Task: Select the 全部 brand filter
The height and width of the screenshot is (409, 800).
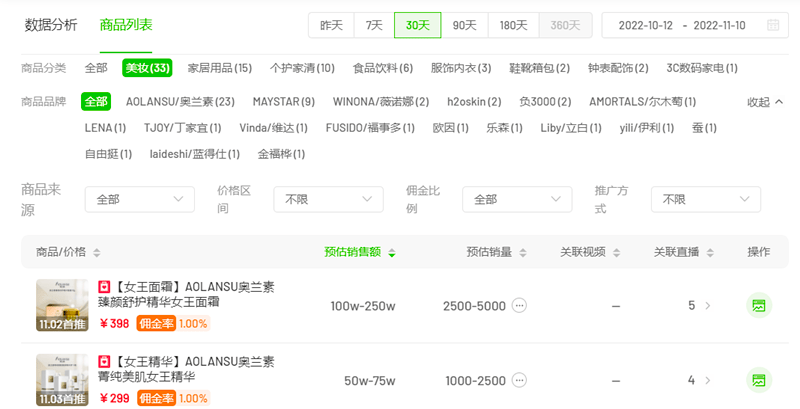Action: point(96,102)
